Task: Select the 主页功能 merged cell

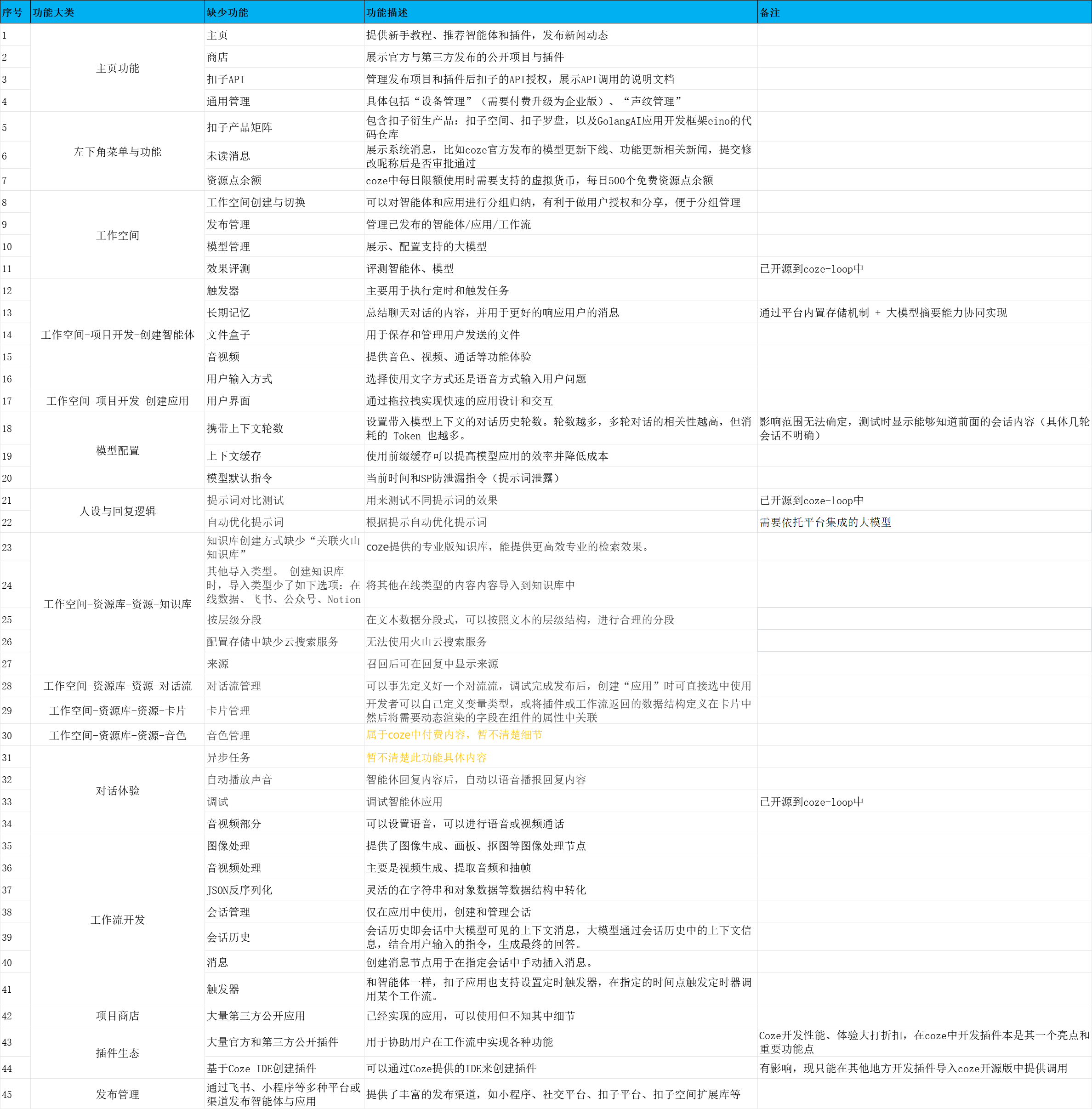Action: click(x=117, y=68)
